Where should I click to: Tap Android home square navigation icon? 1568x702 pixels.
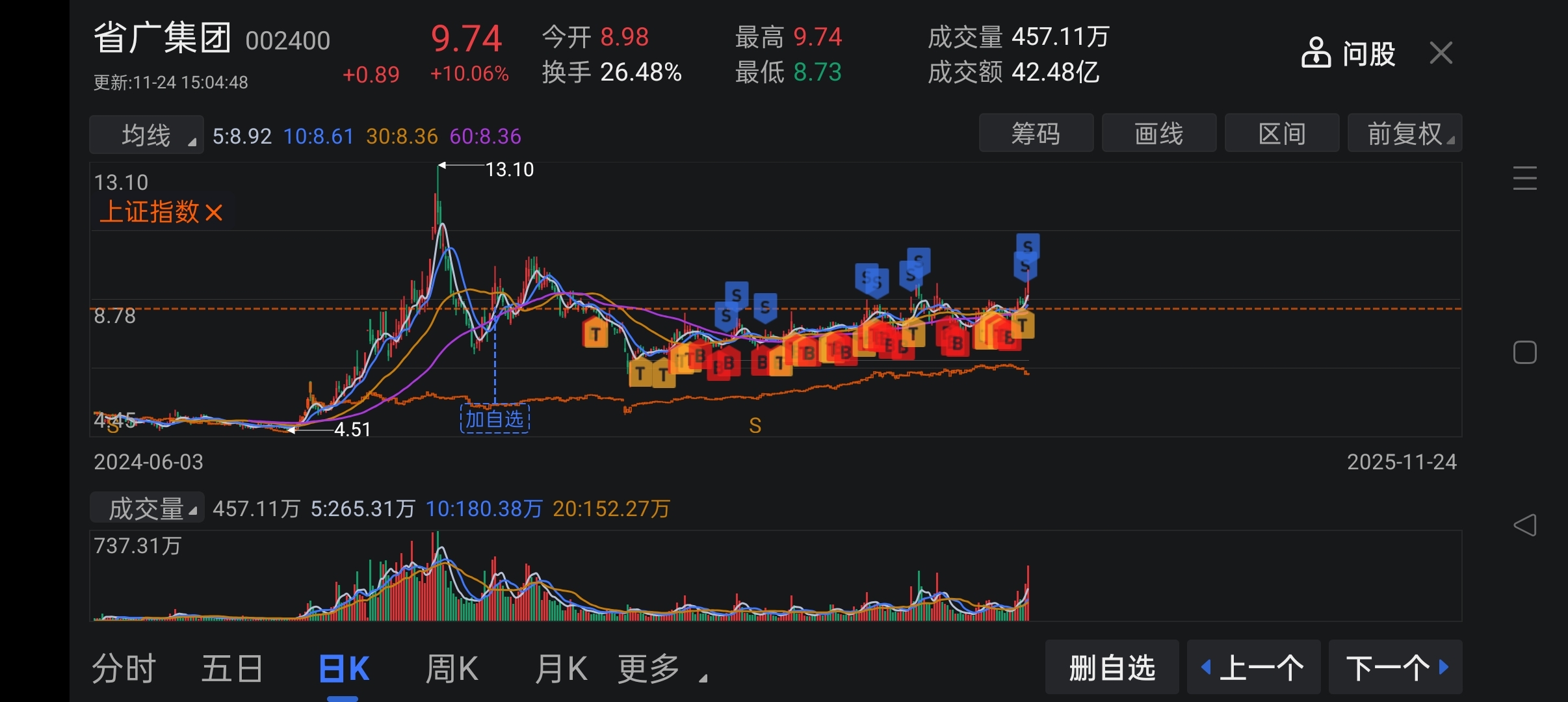(1524, 352)
